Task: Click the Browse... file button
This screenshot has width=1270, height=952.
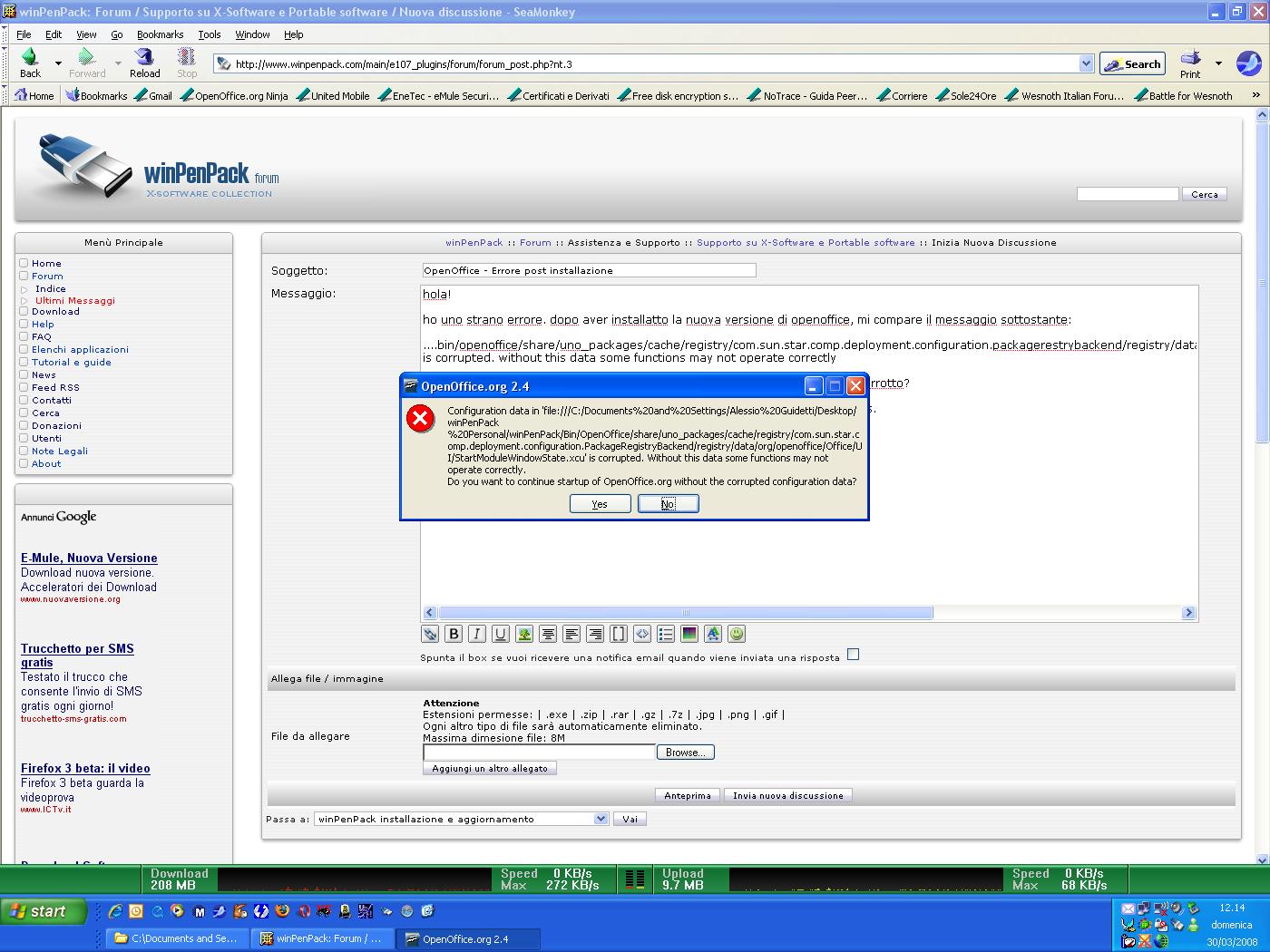Action: pyautogui.click(x=686, y=753)
